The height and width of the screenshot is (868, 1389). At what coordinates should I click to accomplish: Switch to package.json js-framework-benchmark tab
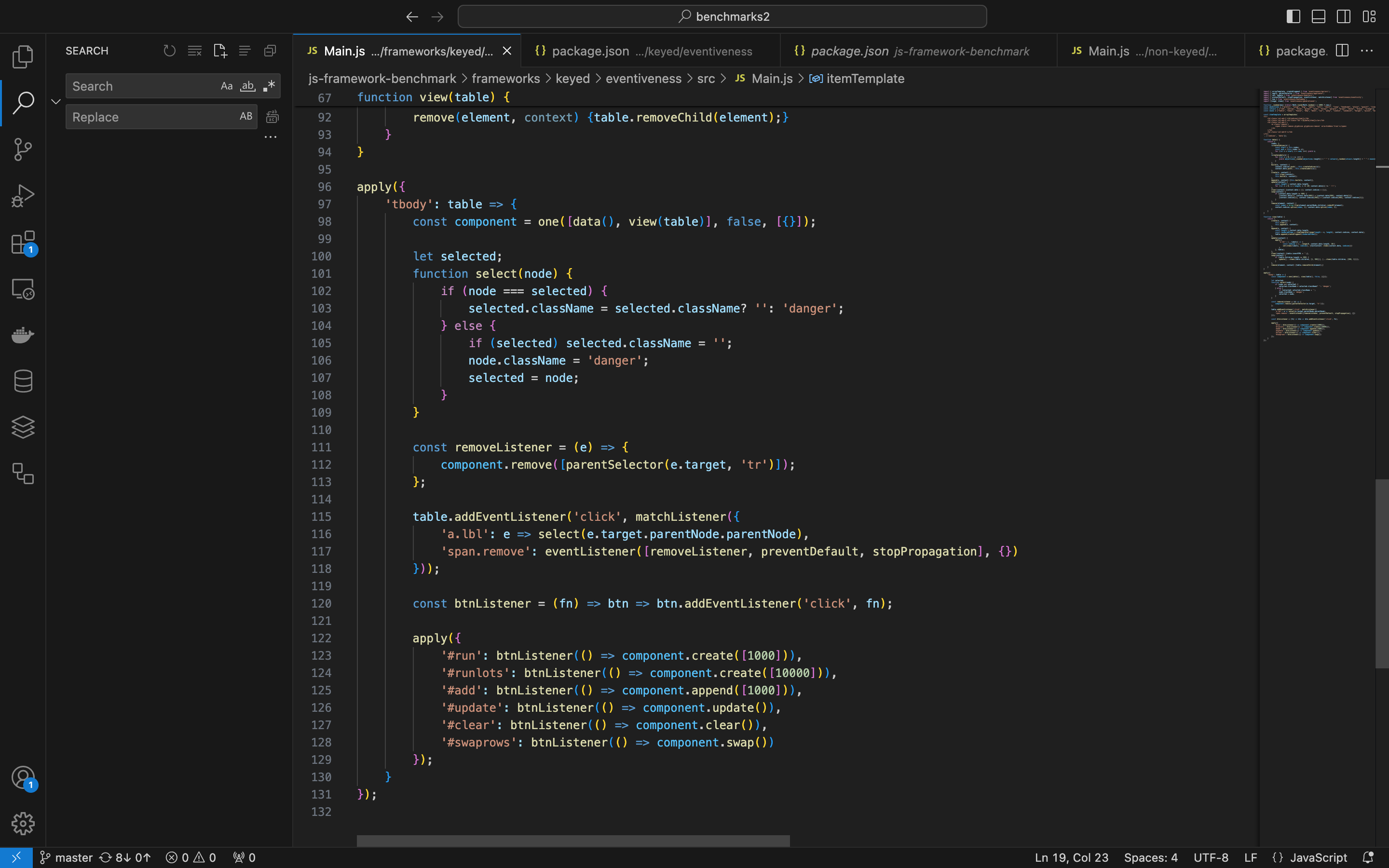click(x=918, y=51)
